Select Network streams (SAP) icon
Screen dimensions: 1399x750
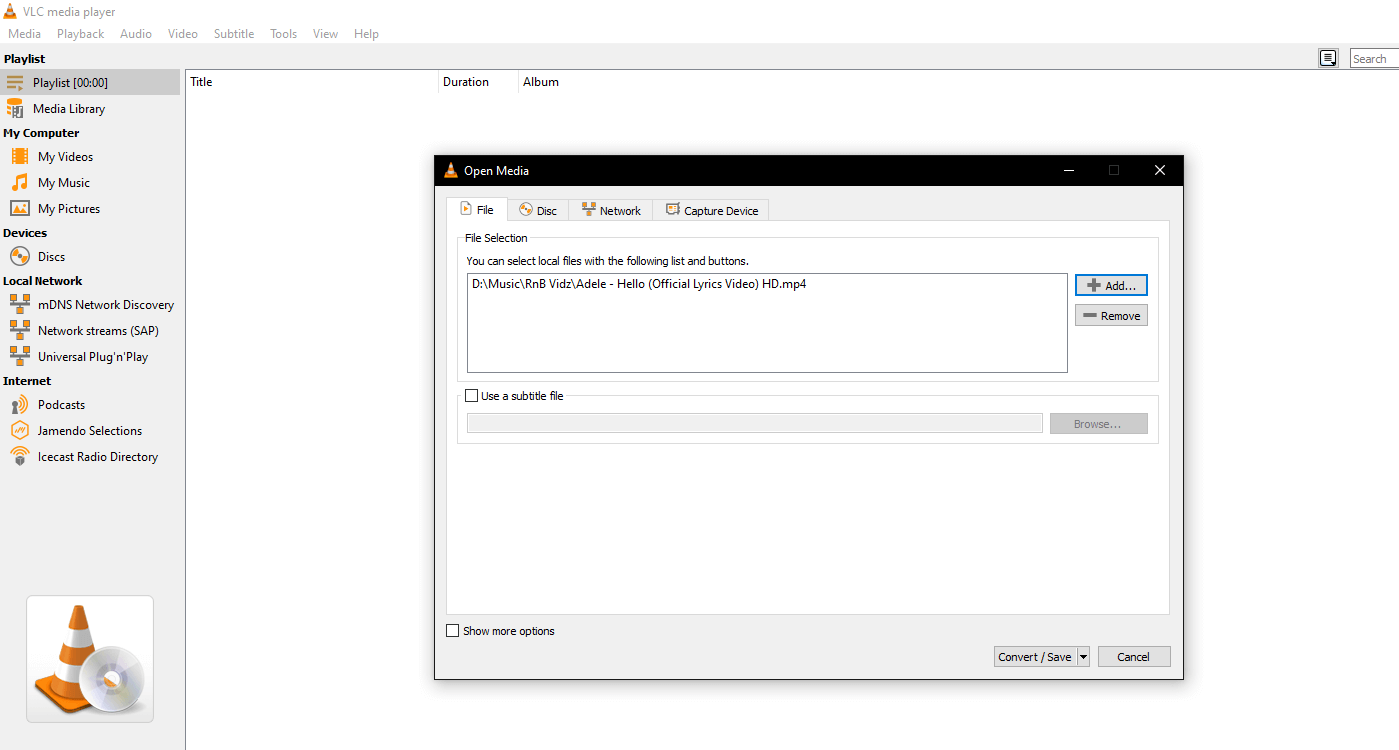[x=20, y=331]
